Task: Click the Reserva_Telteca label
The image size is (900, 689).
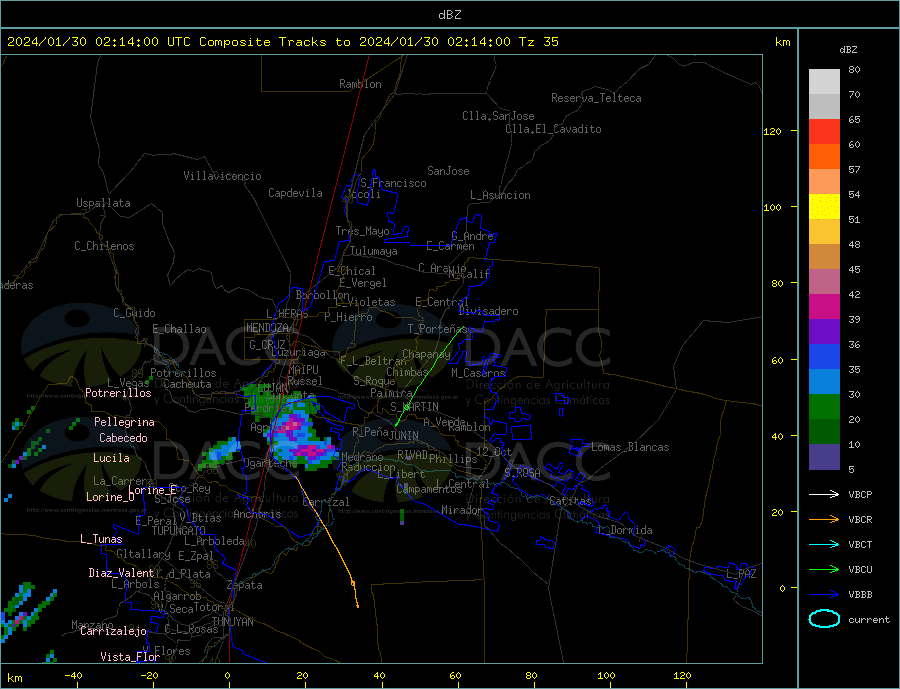Action: [596, 98]
